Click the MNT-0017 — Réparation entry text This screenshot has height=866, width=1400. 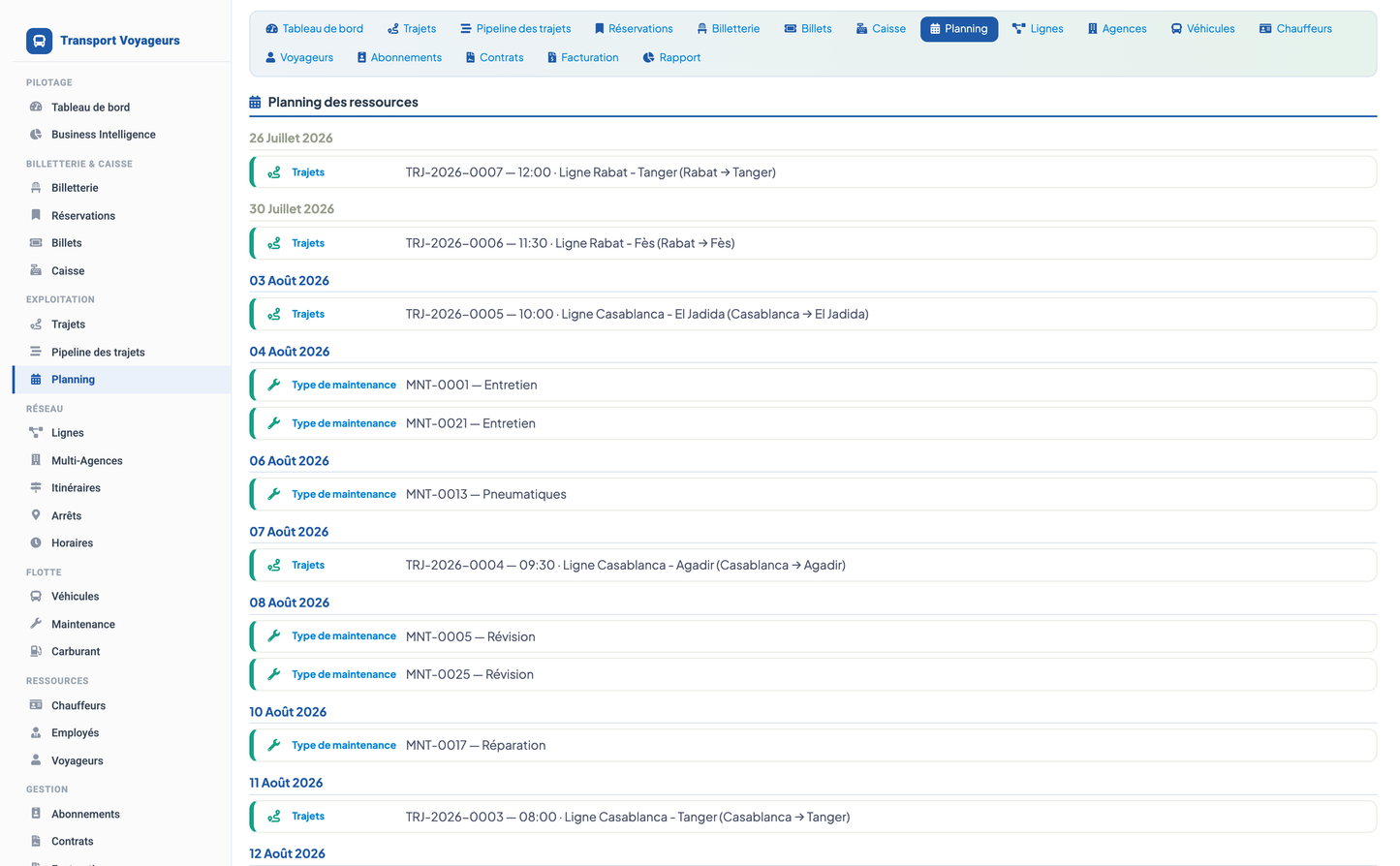(476, 745)
